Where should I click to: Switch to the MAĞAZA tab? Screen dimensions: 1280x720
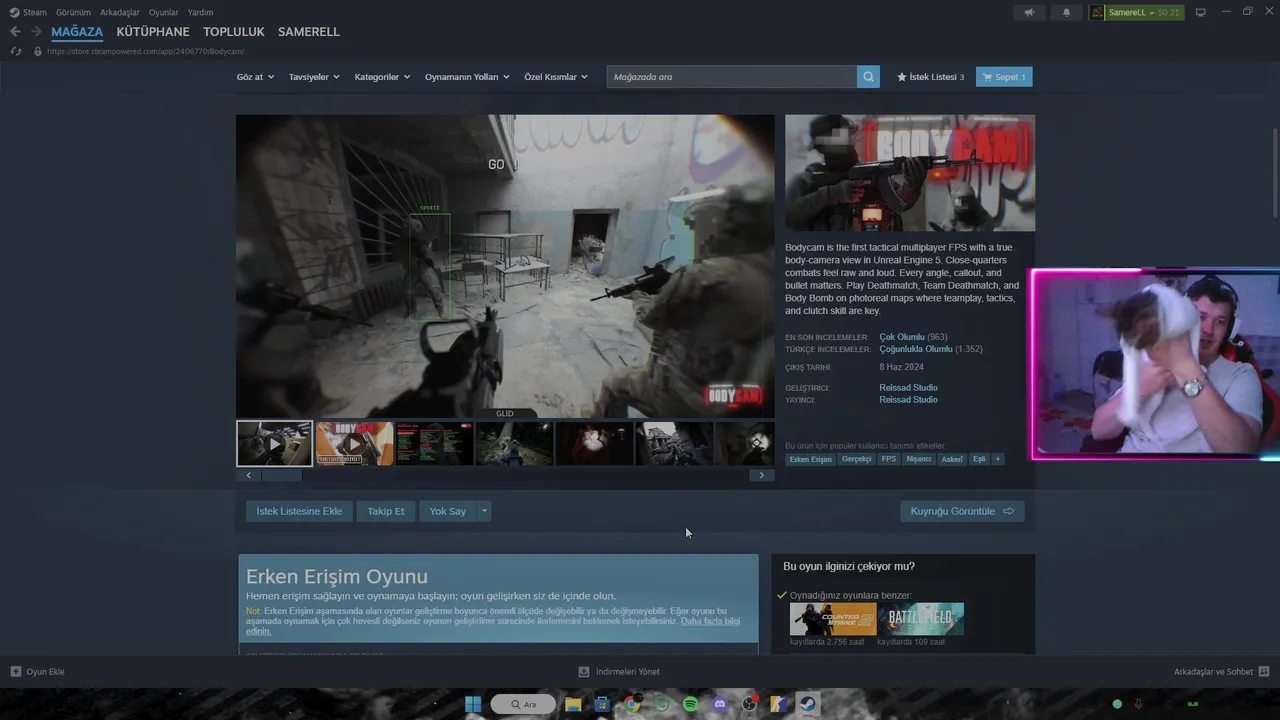(x=77, y=32)
